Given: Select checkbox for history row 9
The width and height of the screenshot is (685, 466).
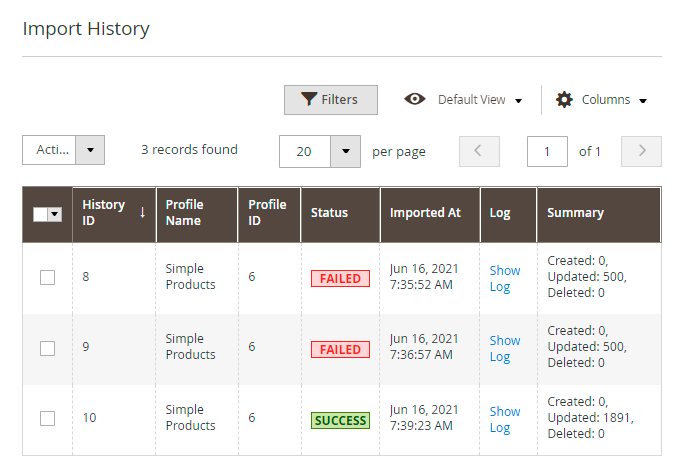Looking at the screenshot, I should 47,348.
